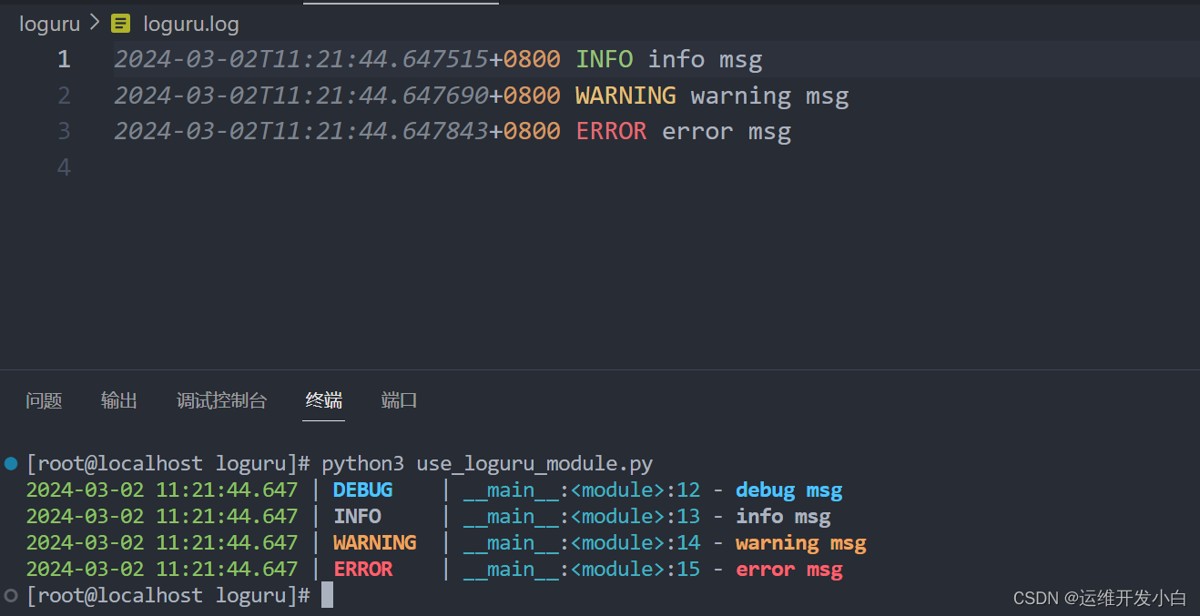
Task: Click the hollow circle marker at last prompt
Action: pyautogui.click(x=11, y=596)
